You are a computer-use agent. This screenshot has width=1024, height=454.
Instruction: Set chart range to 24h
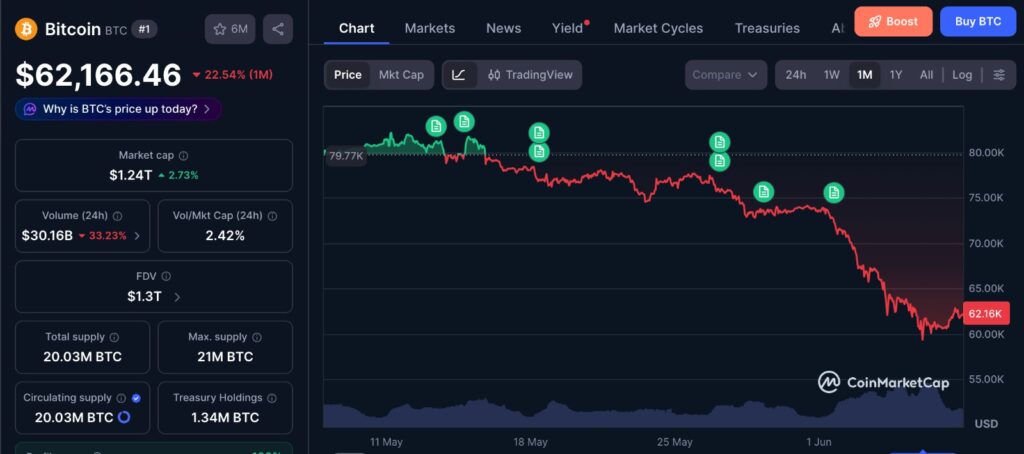pos(795,74)
